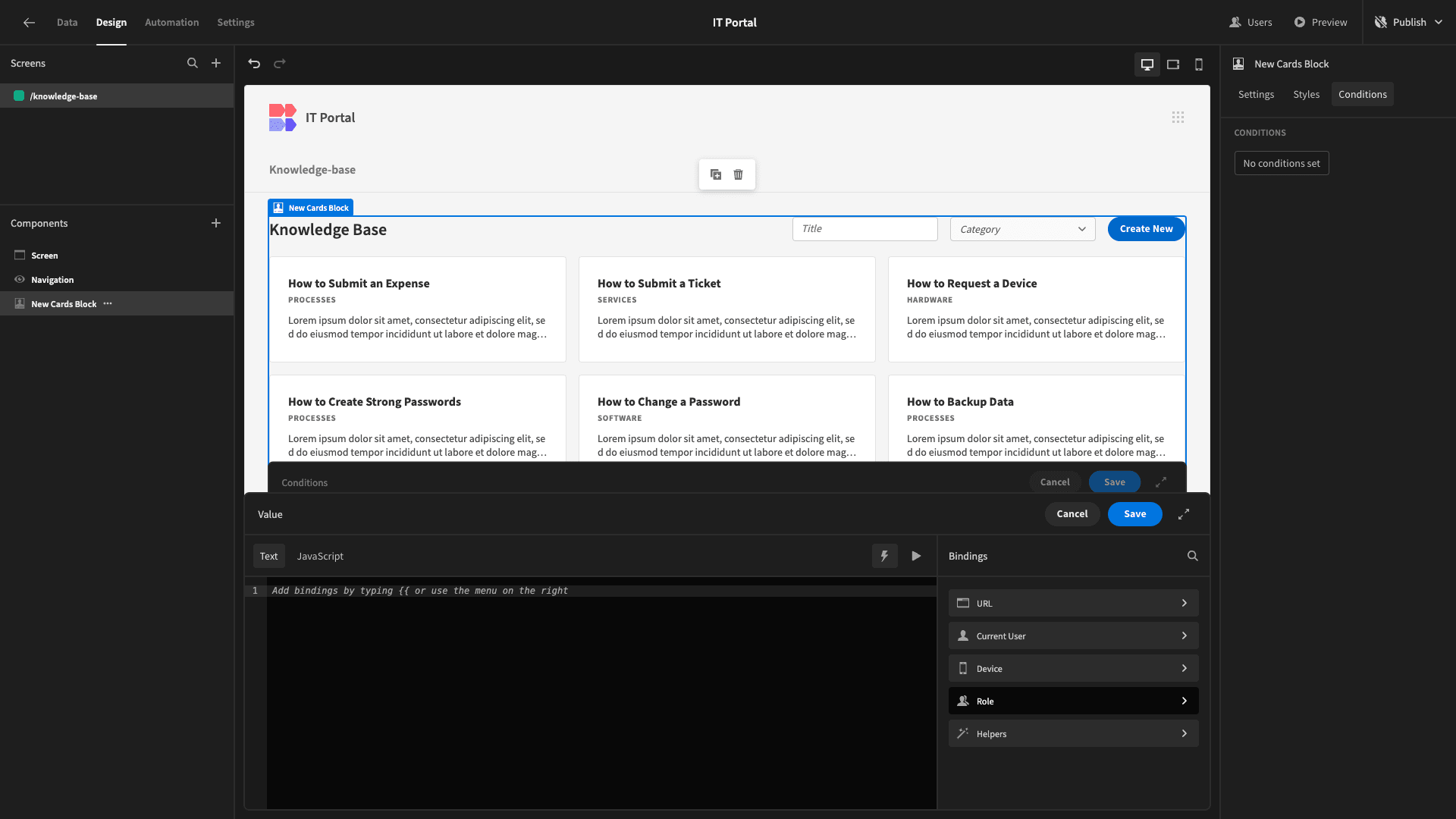Toggle Navigation eye visibility icon
1456x819 pixels.
[20, 280]
